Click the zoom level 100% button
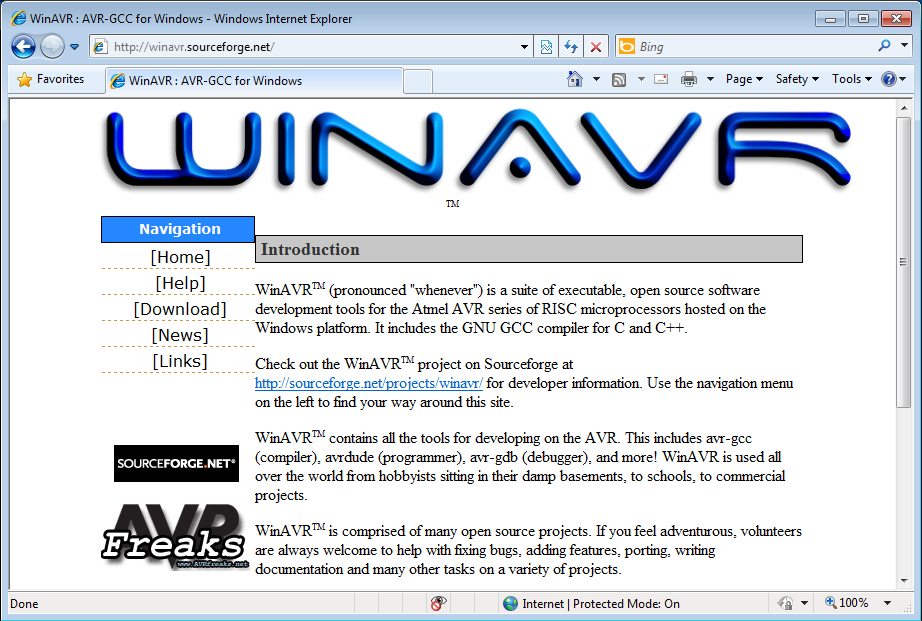Screen dimensions: 922x621 pyautogui.click(x=847, y=603)
